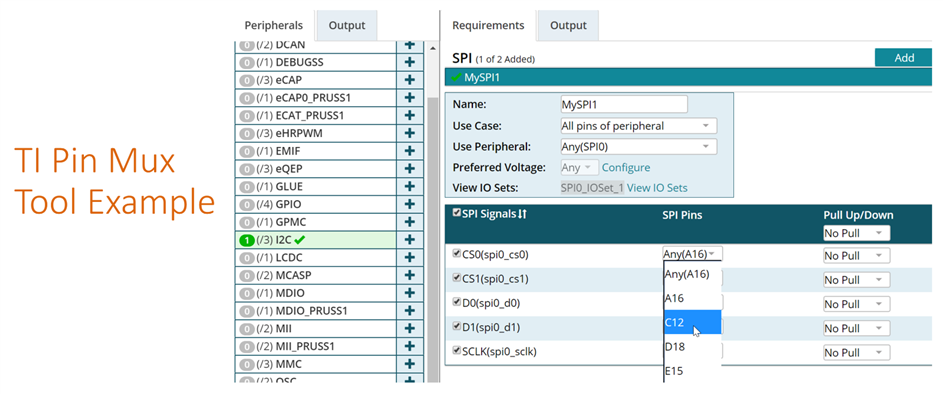Add an MCASP peripheral via plus icon
This screenshot has width=943, height=394.
pyautogui.click(x=410, y=275)
